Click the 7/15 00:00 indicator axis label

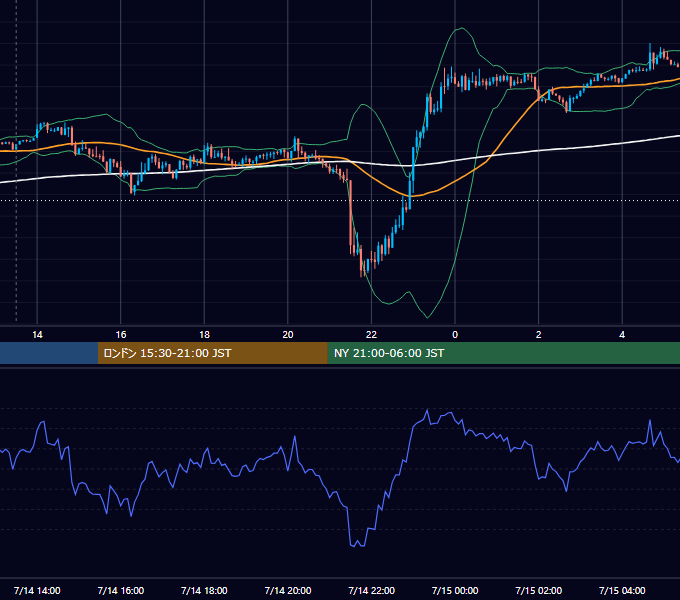tap(455, 590)
